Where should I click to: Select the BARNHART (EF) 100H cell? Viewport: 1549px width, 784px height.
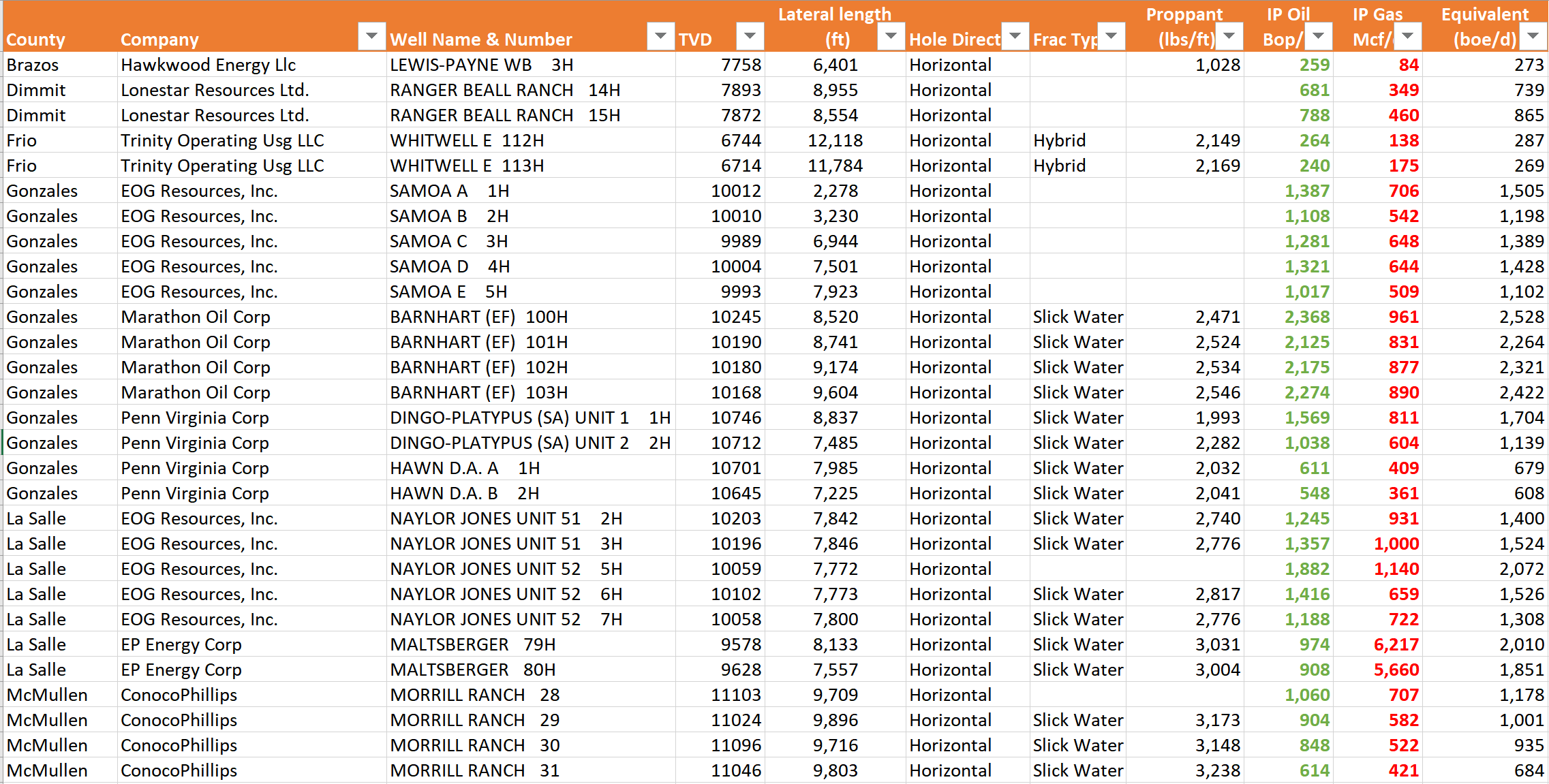tap(532, 317)
